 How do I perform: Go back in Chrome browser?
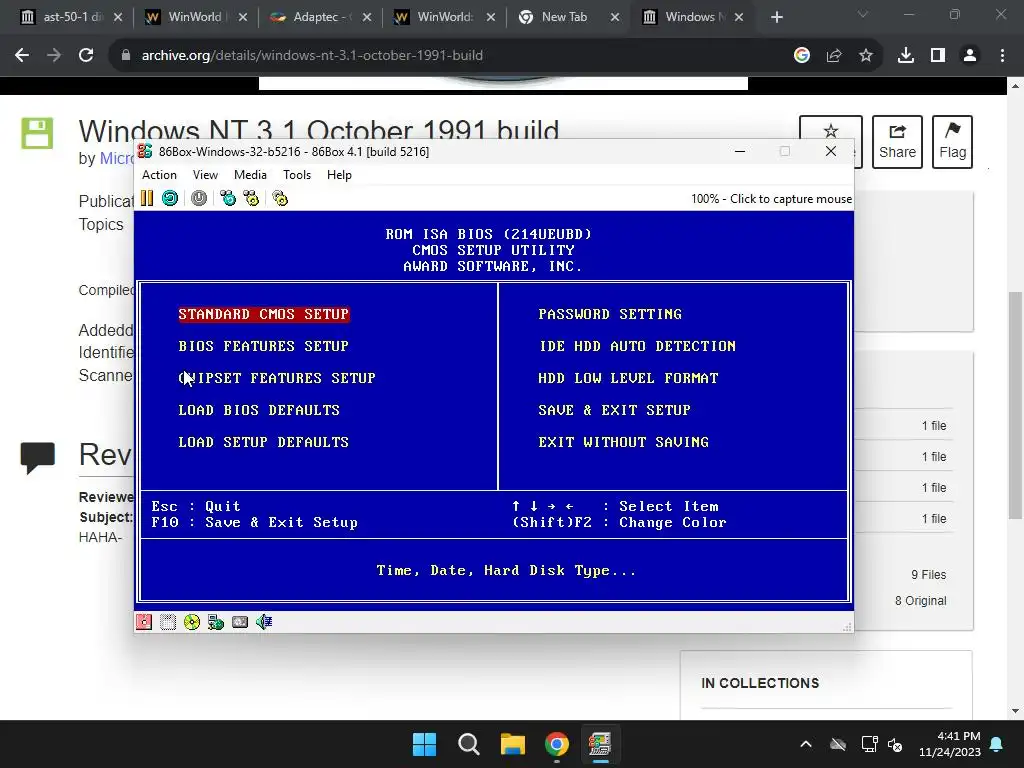click(22, 56)
